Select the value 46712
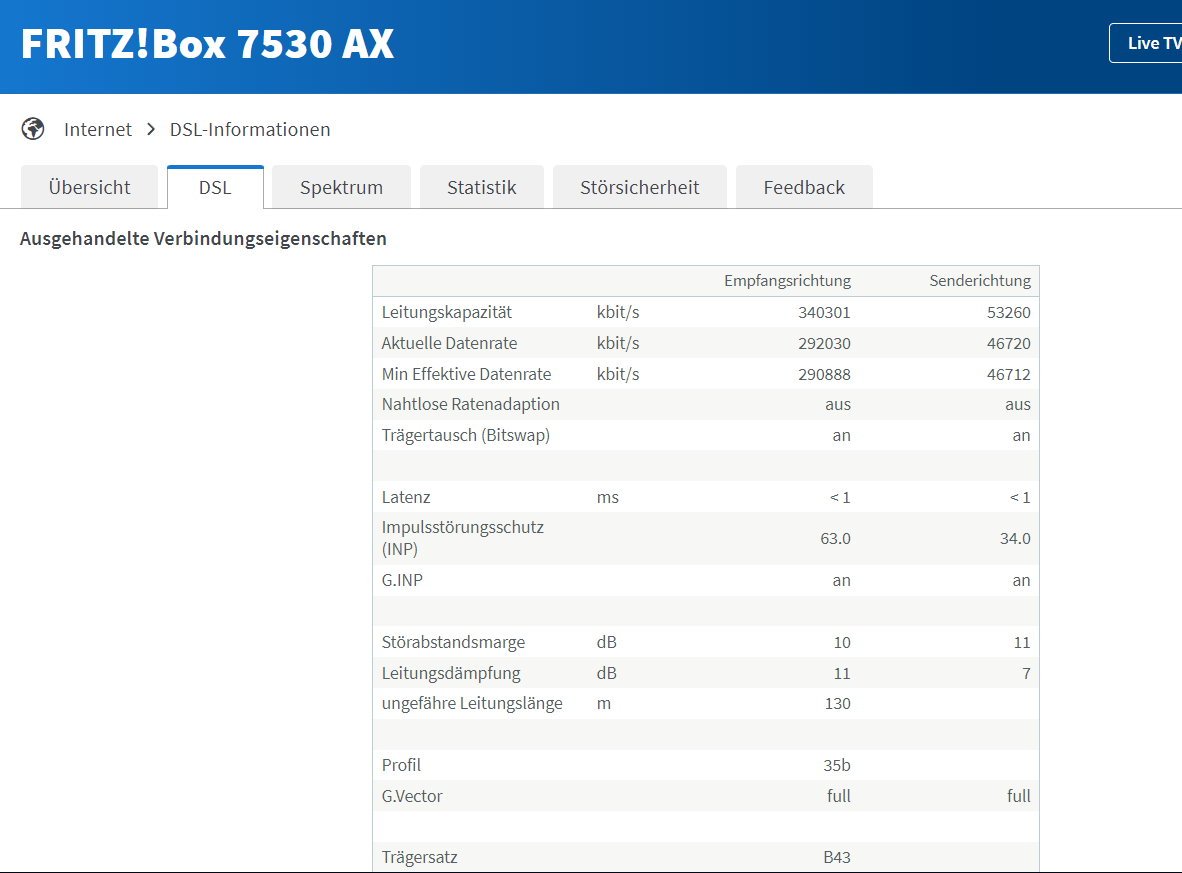The width and height of the screenshot is (1182, 873). pyautogui.click(x=1009, y=374)
